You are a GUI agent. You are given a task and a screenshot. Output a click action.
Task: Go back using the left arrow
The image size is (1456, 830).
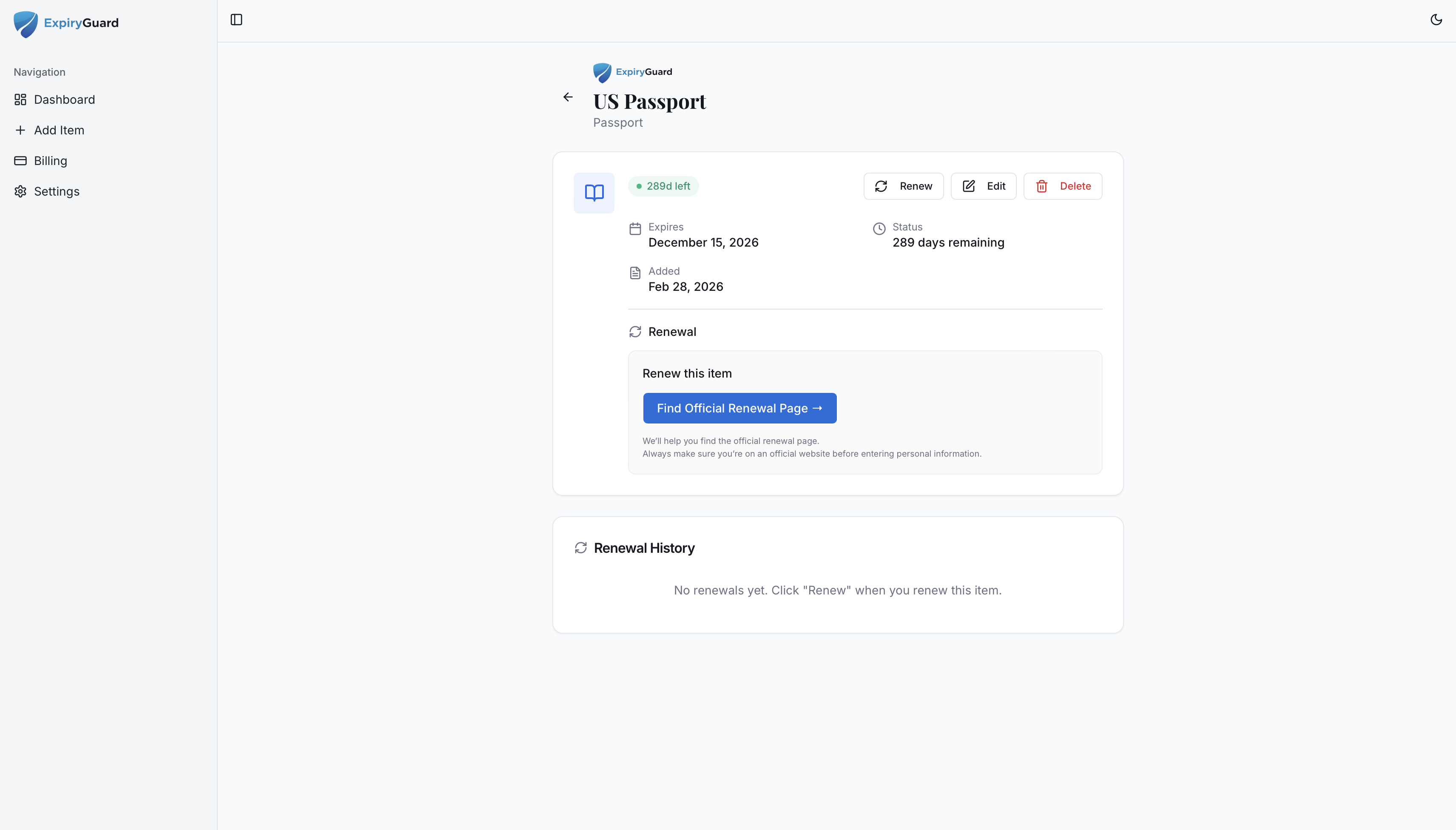pyautogui.click(x=569, y=97)
